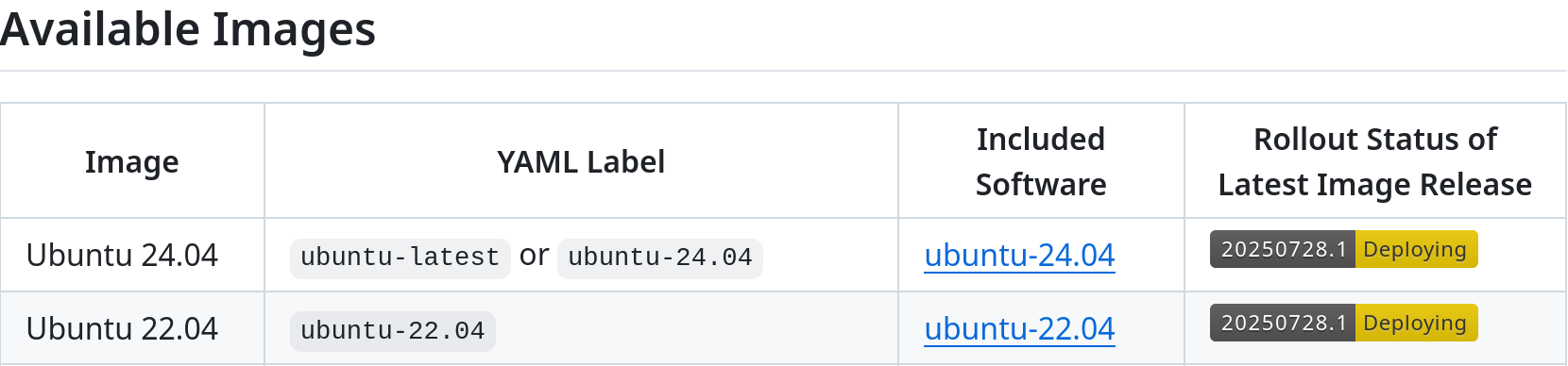Click the Included Software column header

point(1041,162)
